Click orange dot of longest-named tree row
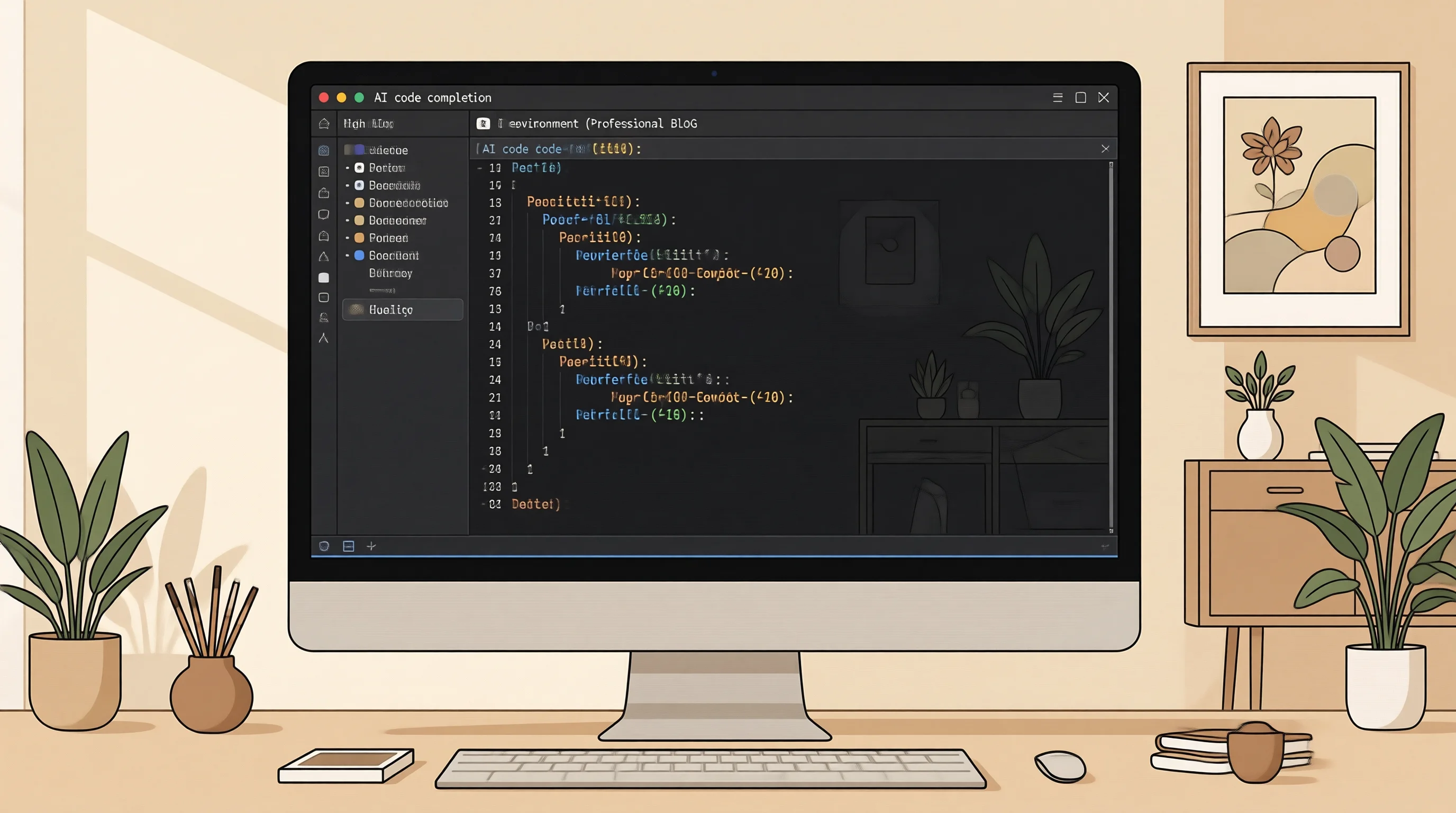Viewport: 1456px width, 813px height. coord(359,203)
